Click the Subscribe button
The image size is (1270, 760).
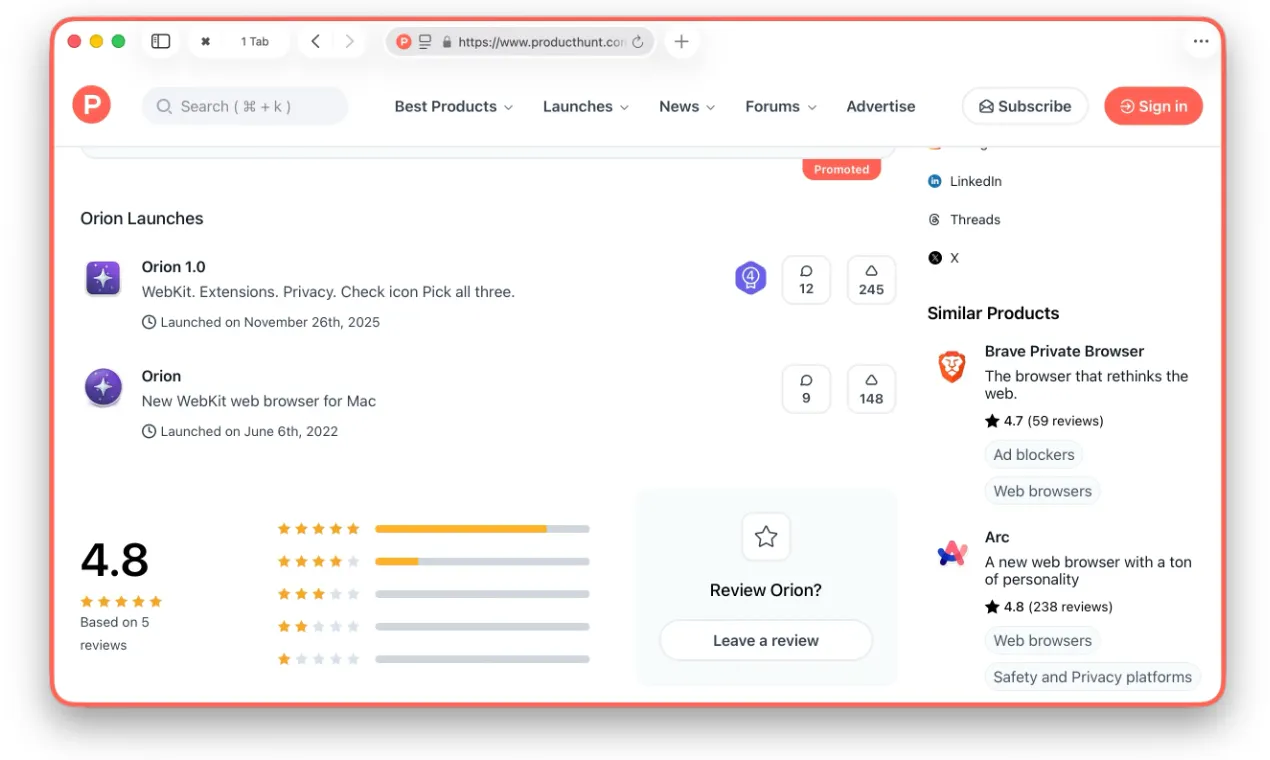pos(1025,106)
